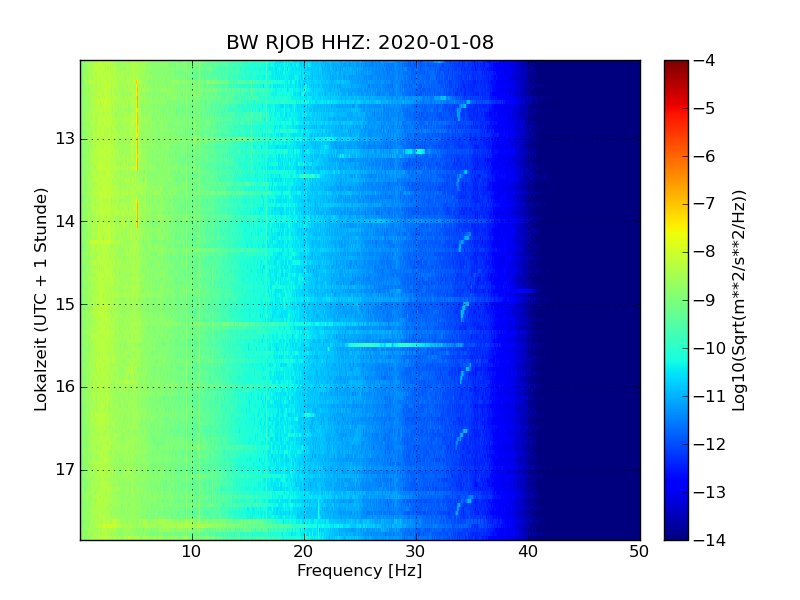Click the colorbar tick label '−9'
Image resolution: width=800 pixels, height=600 pixels.
click(x=705, y=300)
